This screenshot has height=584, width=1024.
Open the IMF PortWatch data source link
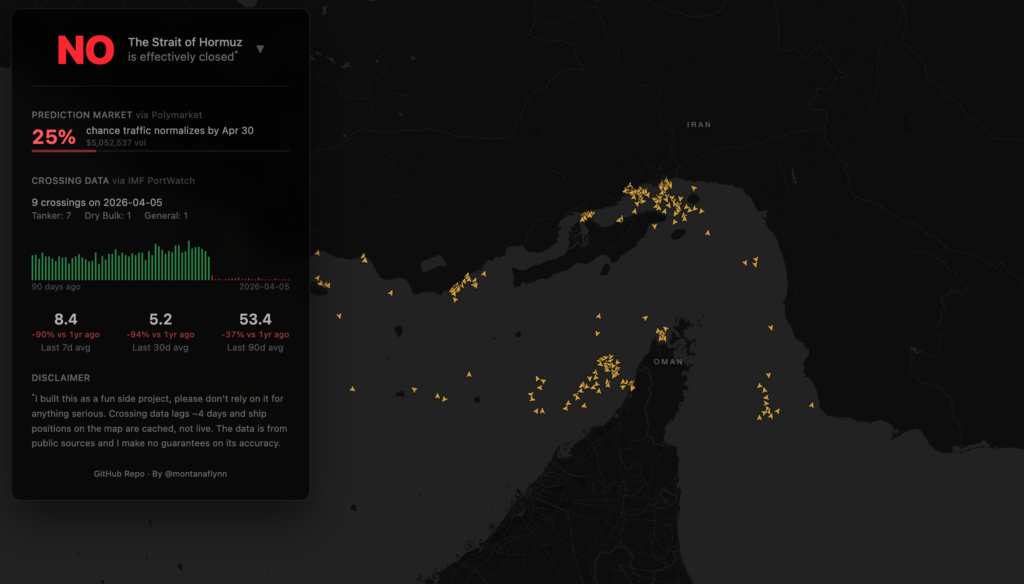click(160, 181)
